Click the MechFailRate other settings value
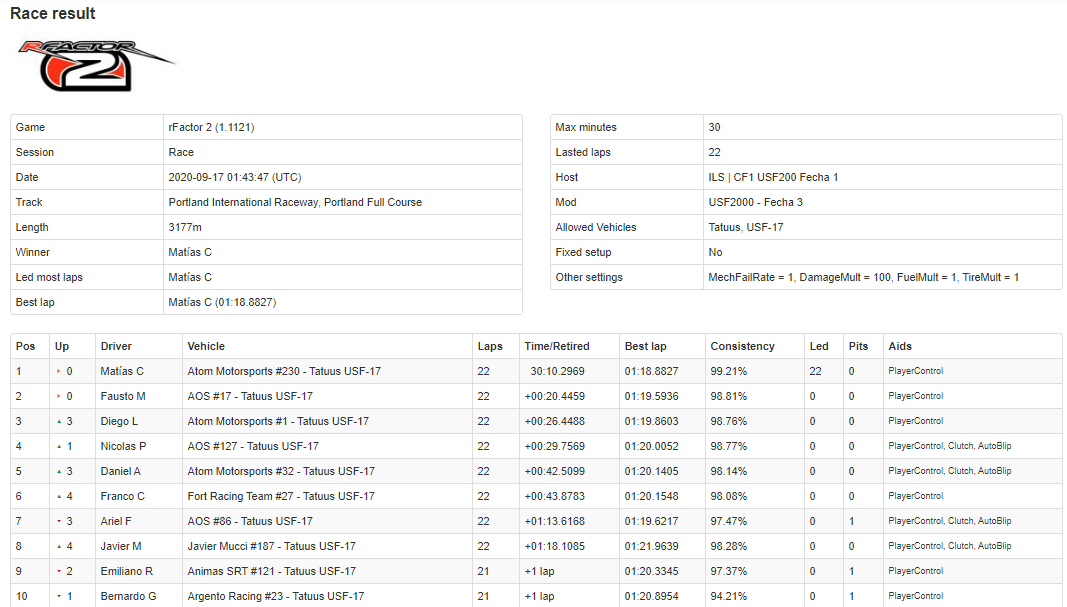 pos(864,277)
